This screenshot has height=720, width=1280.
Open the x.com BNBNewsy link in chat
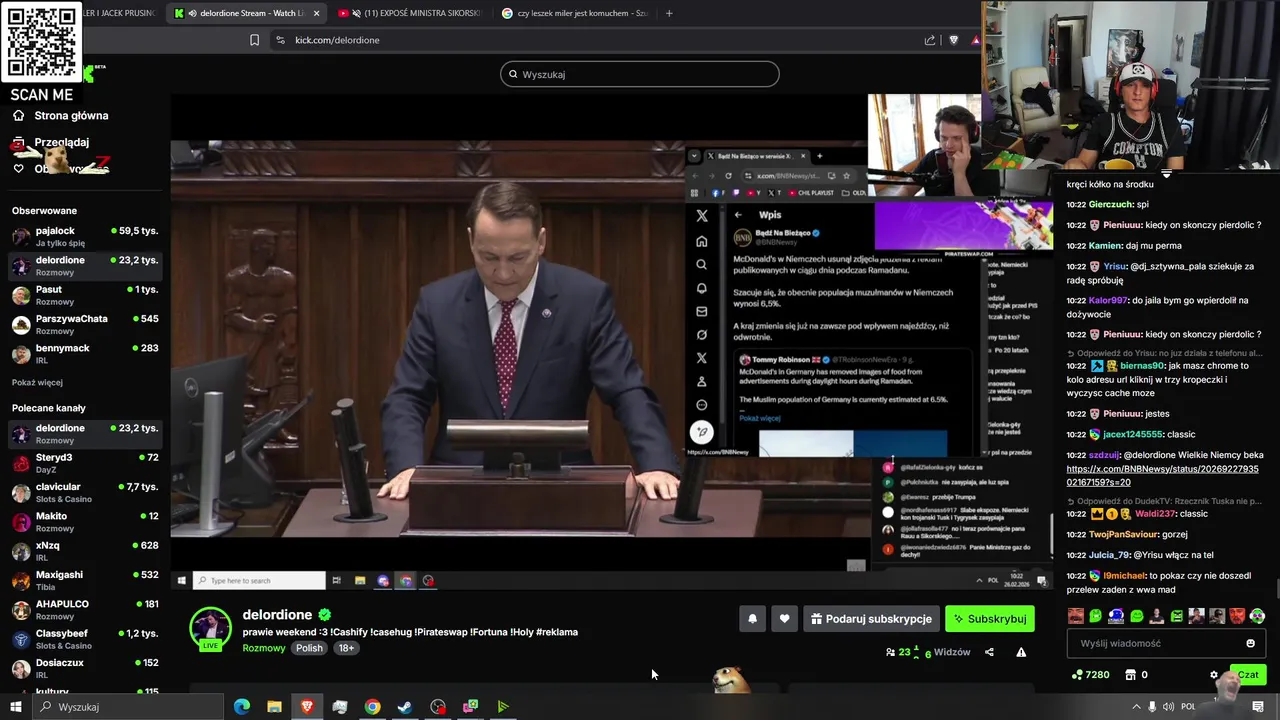point(1160,475)
